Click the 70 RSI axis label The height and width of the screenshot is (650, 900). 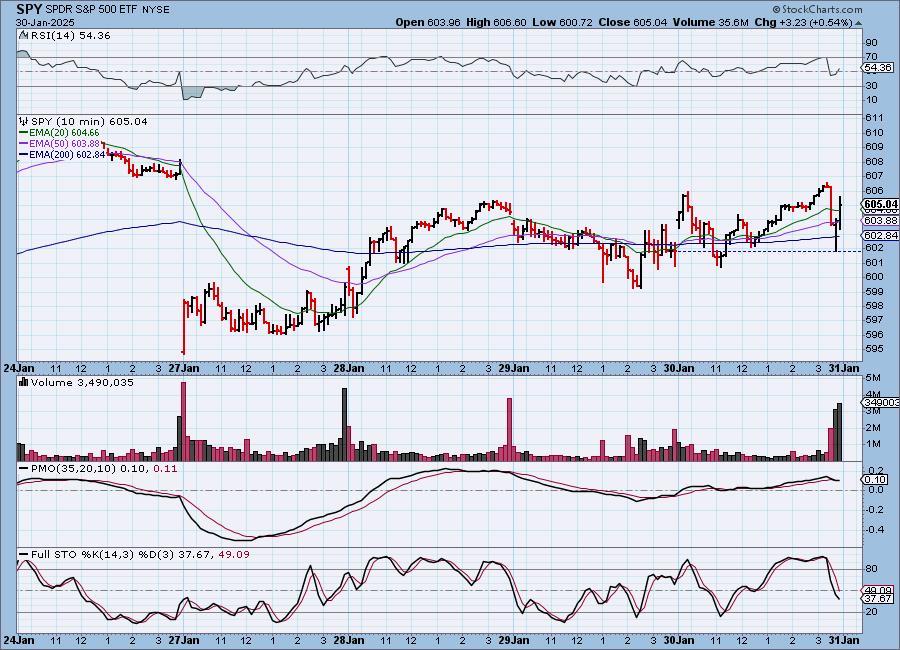click(872, 56)
